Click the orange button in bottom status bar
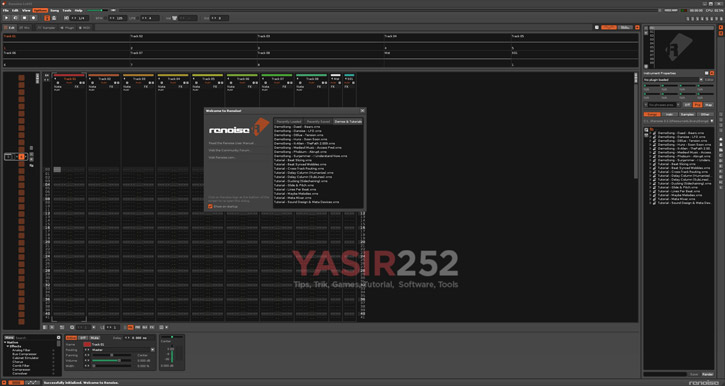 pyautogui.click(x=16, y=382)
